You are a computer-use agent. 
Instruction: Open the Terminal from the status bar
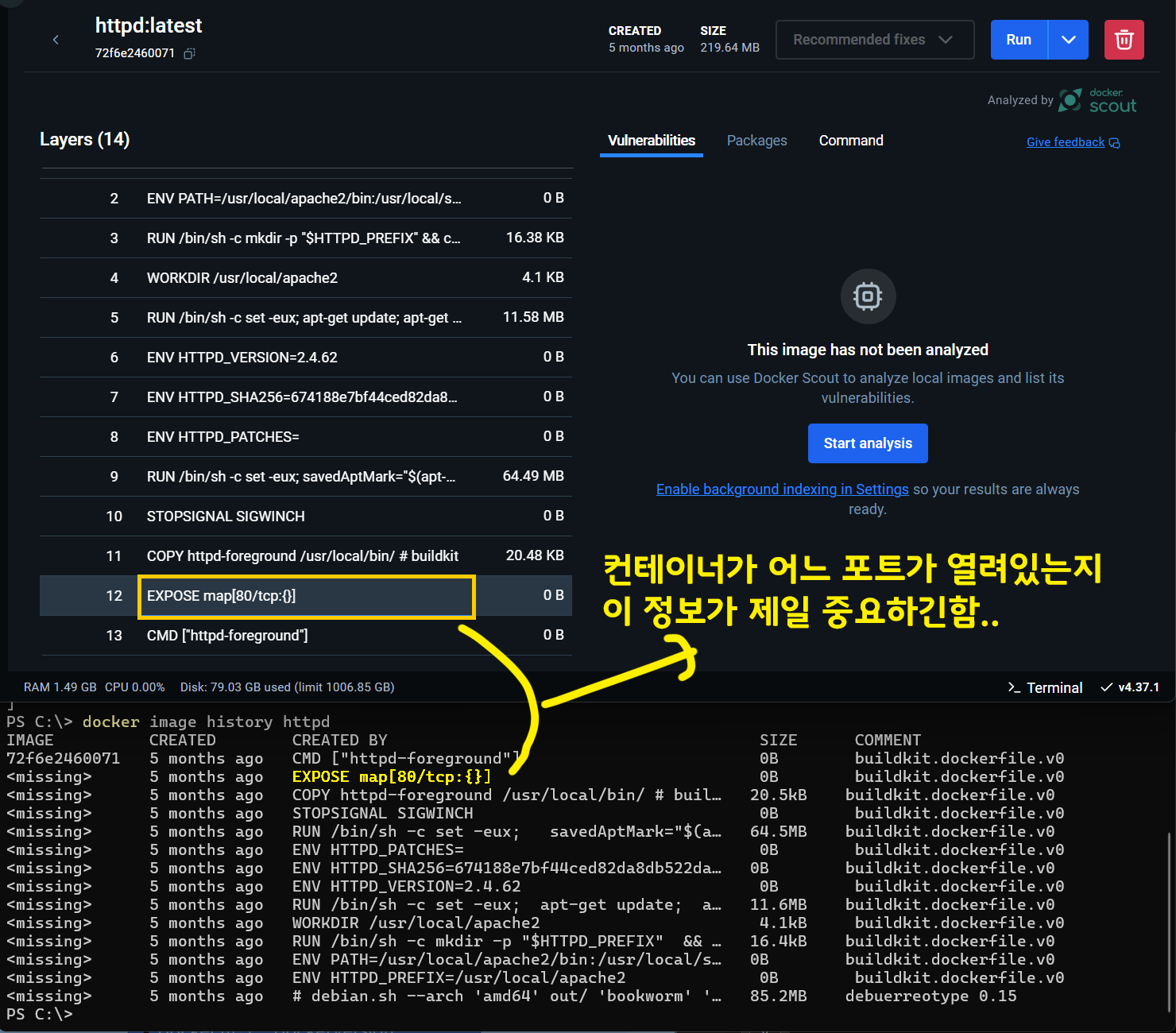pyautogui.click(x=1045, y=688)
